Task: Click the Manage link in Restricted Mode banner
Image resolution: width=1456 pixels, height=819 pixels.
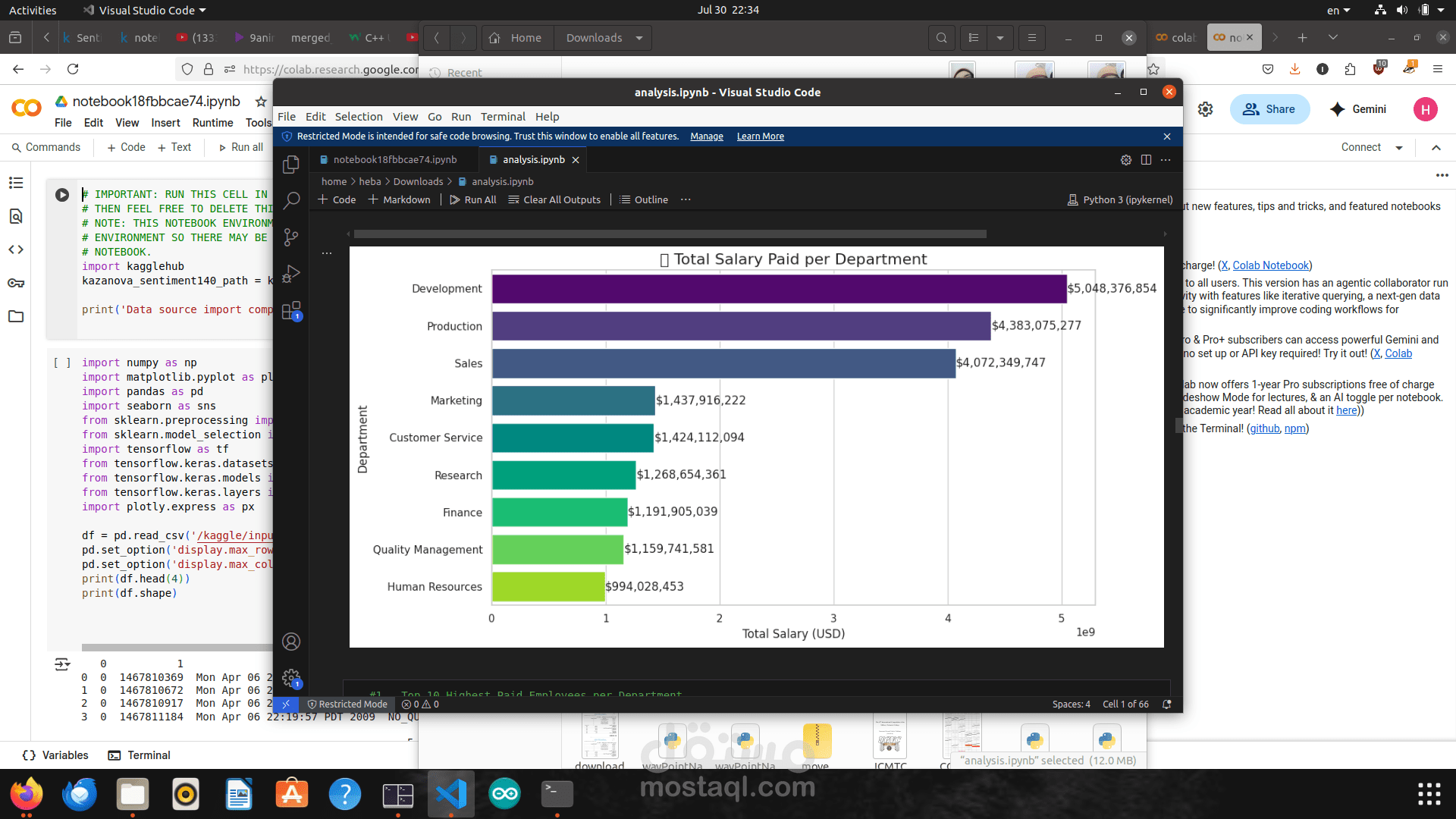Action: point(706,136)
